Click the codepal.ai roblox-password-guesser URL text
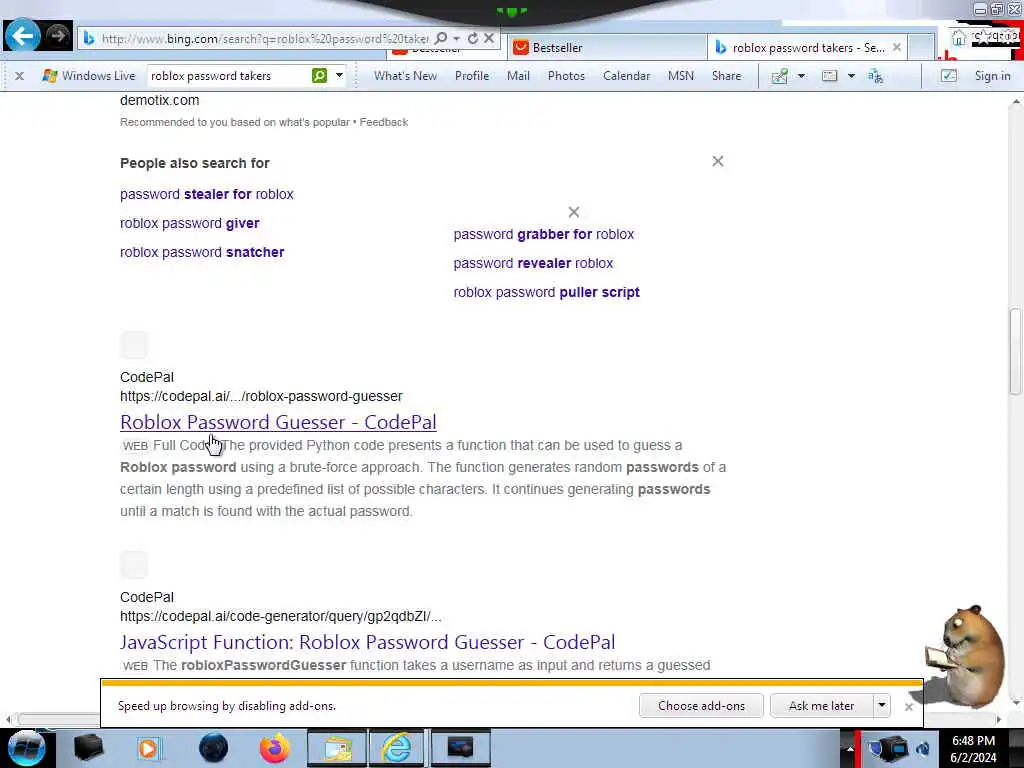Screen dimensions: 1024x768 [x=261, y=396]
